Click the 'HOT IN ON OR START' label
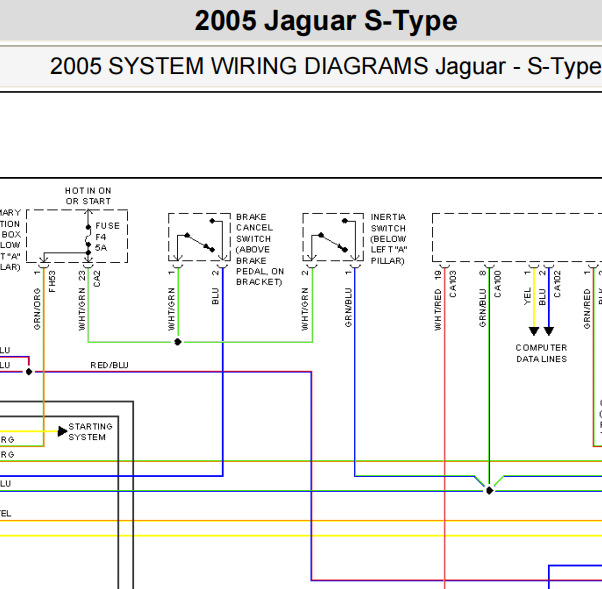The image size is (602, 589). 88,196
